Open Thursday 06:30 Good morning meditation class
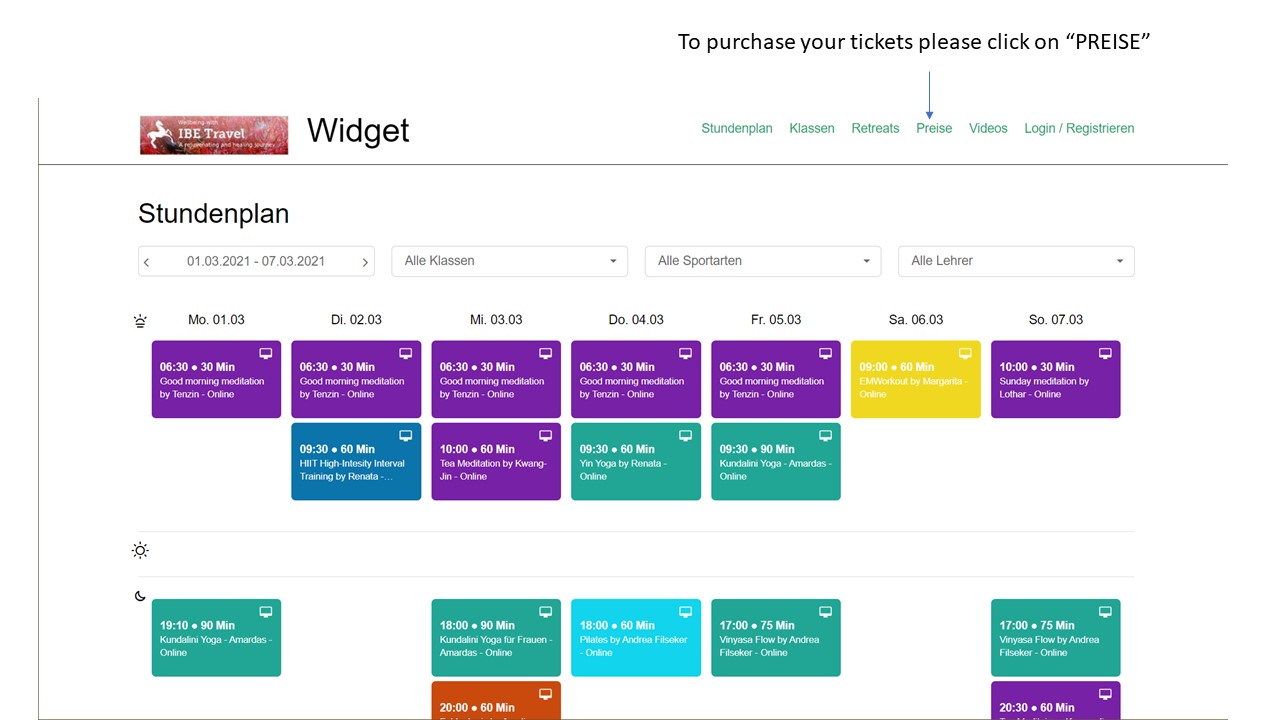1280x720 pixels. point(636,379)
